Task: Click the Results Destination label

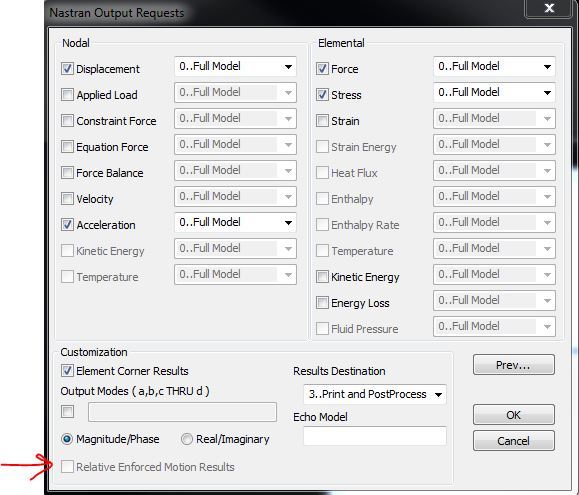Action: pyautogui.click(x=339, y=371)
